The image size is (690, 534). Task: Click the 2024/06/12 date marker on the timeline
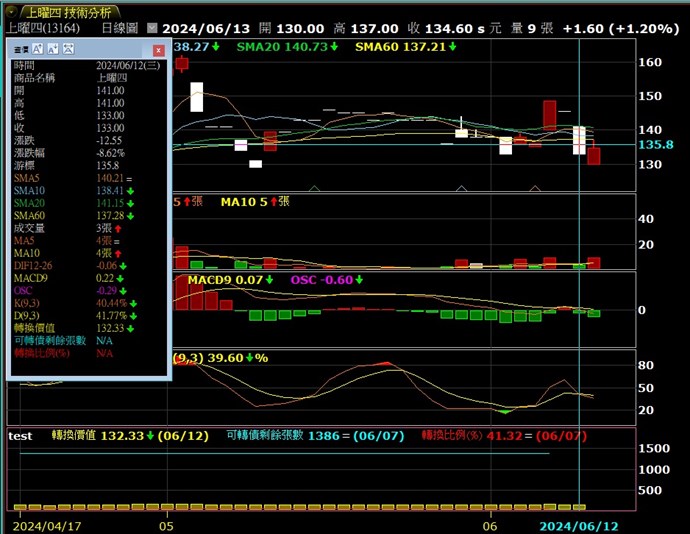tap(580, 525)
